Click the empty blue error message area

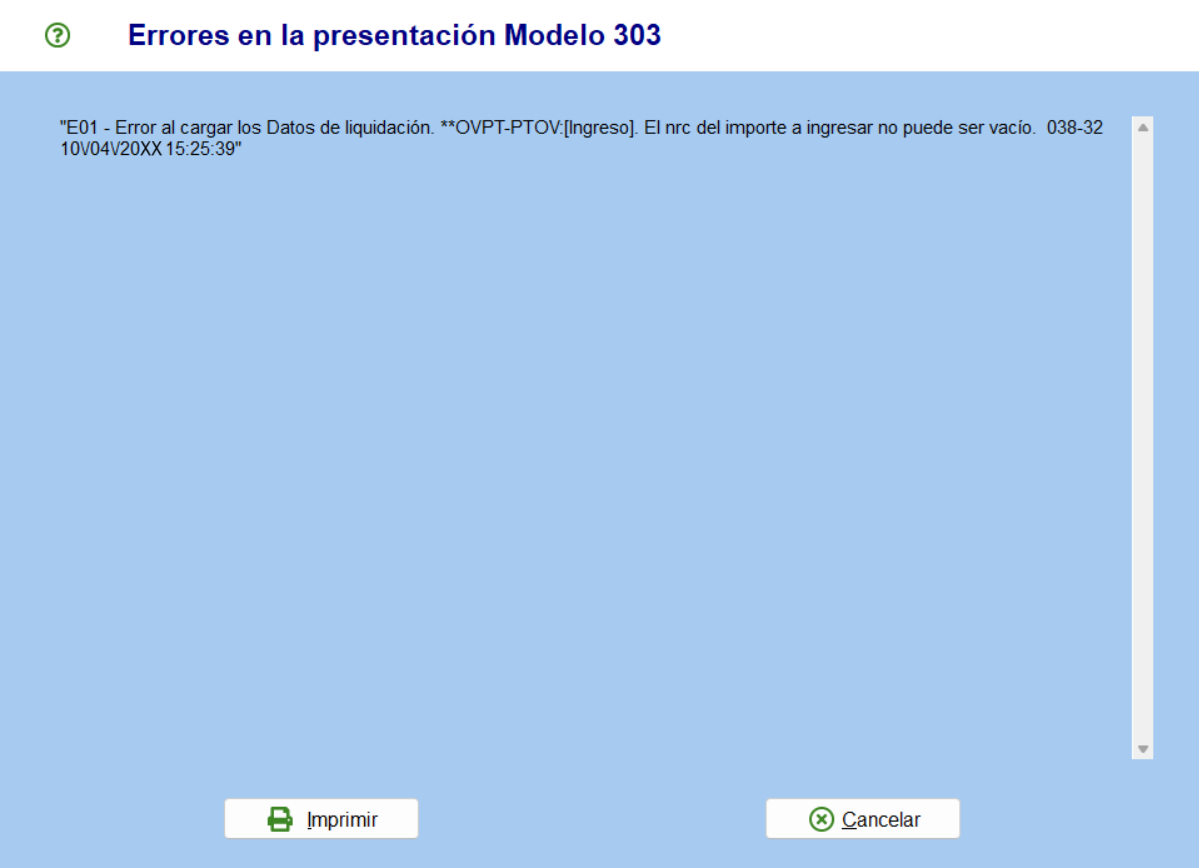click(590, 450)
